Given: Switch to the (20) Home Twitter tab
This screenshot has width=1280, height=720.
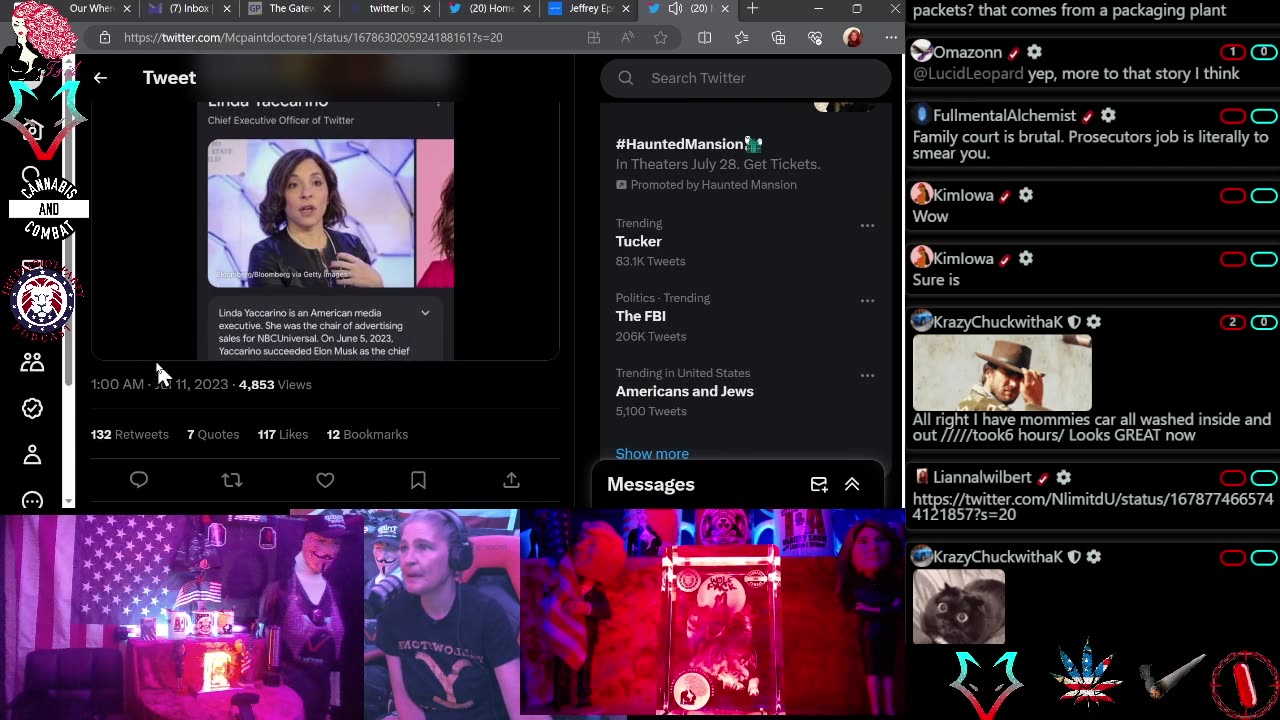Looking at the screenshot, I should point(490,9).
